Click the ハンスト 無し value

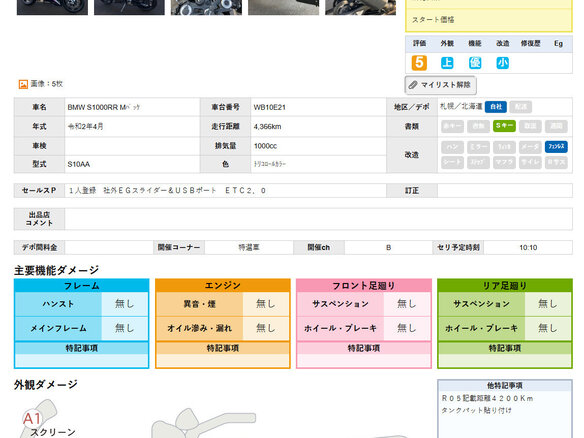click(x=124, y=304)
